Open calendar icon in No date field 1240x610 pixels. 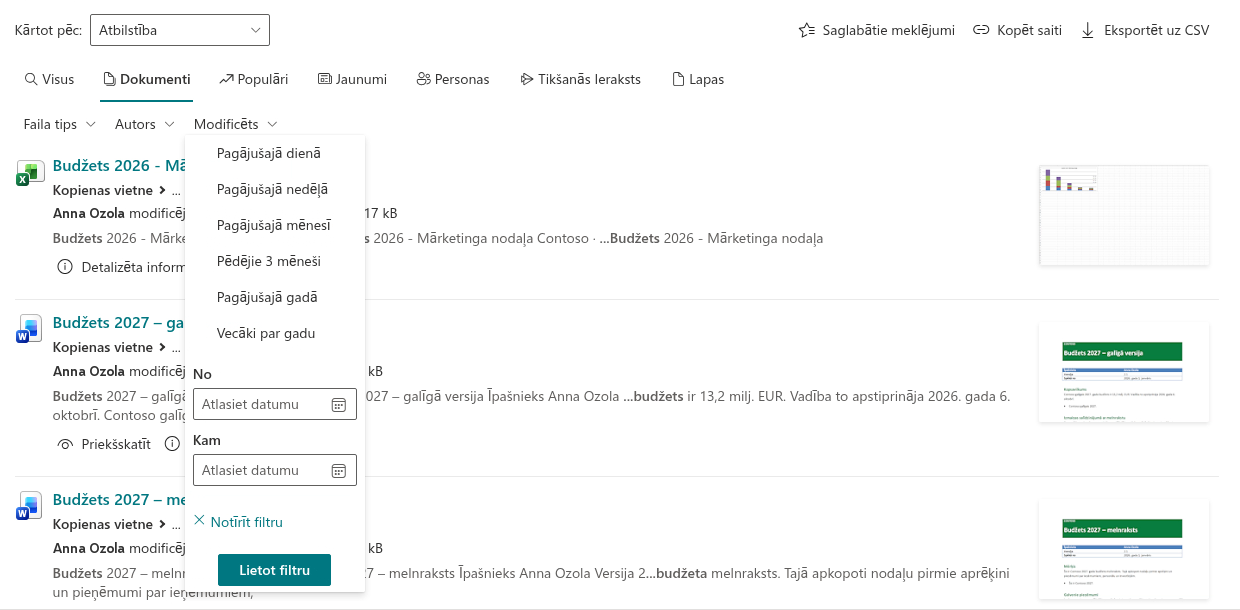[x=339, y=405]
